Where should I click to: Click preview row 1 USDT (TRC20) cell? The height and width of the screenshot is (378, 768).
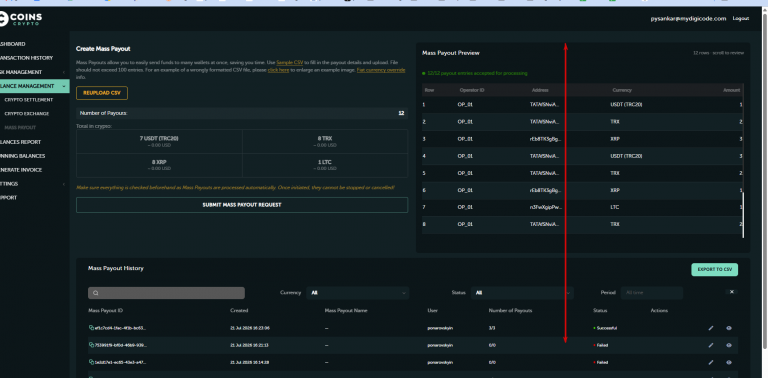[x=627, y=105]
